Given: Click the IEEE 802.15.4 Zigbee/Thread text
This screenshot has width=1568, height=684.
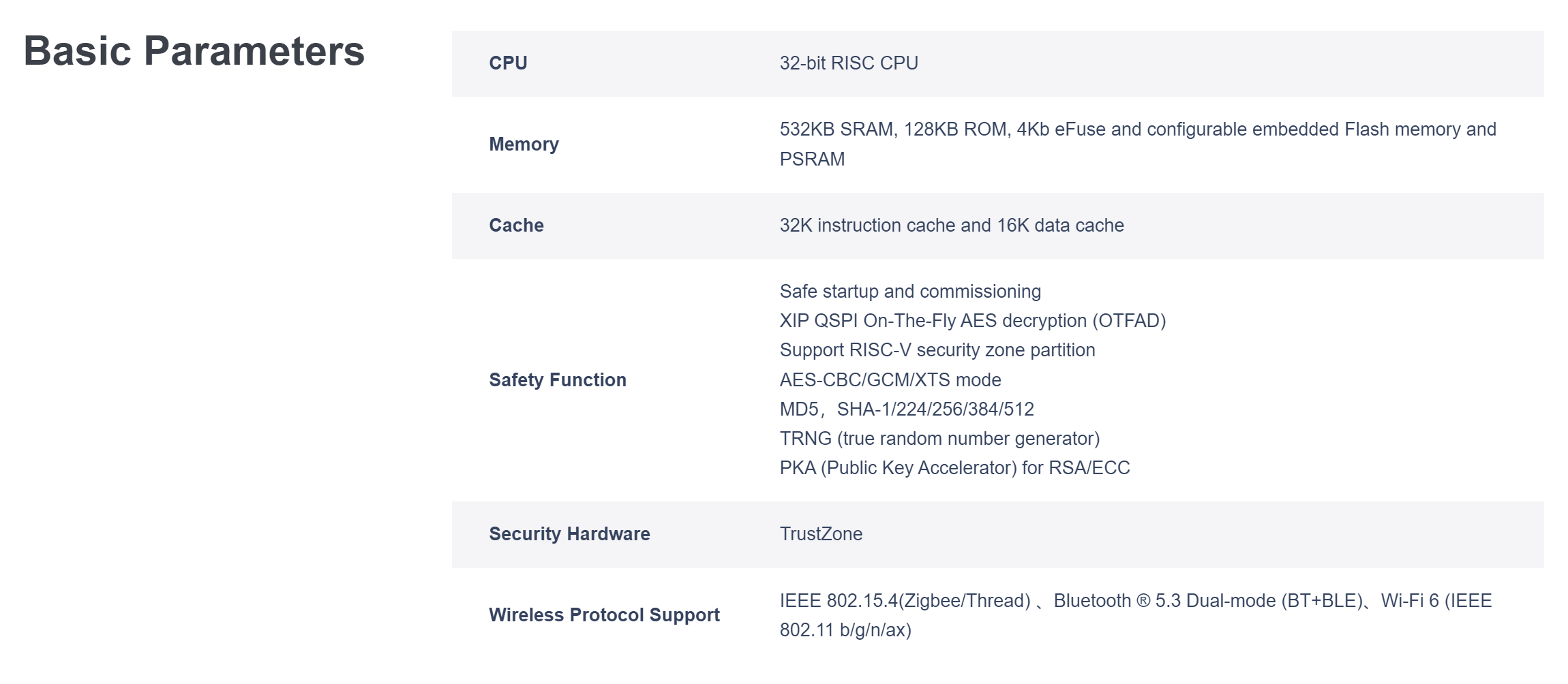Looking at the screenshot, I should 905,601.
